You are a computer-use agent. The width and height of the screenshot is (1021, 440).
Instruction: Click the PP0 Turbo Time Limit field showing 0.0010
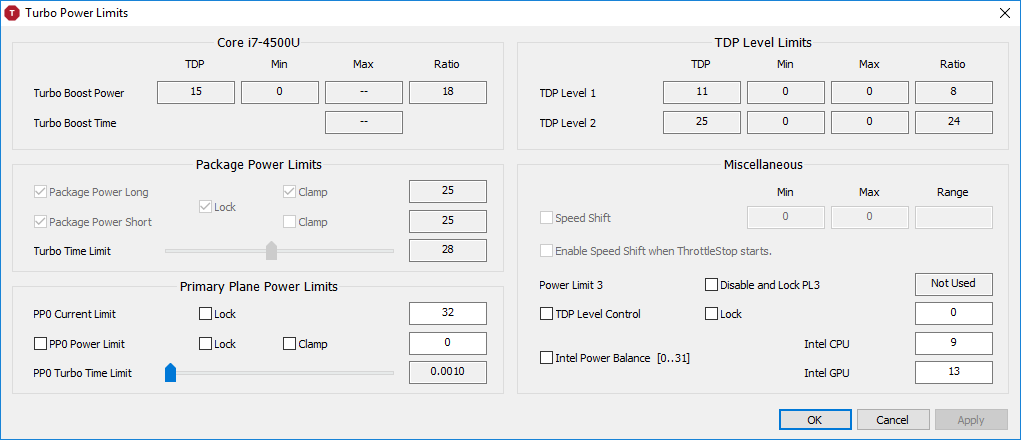click(448, 372)
